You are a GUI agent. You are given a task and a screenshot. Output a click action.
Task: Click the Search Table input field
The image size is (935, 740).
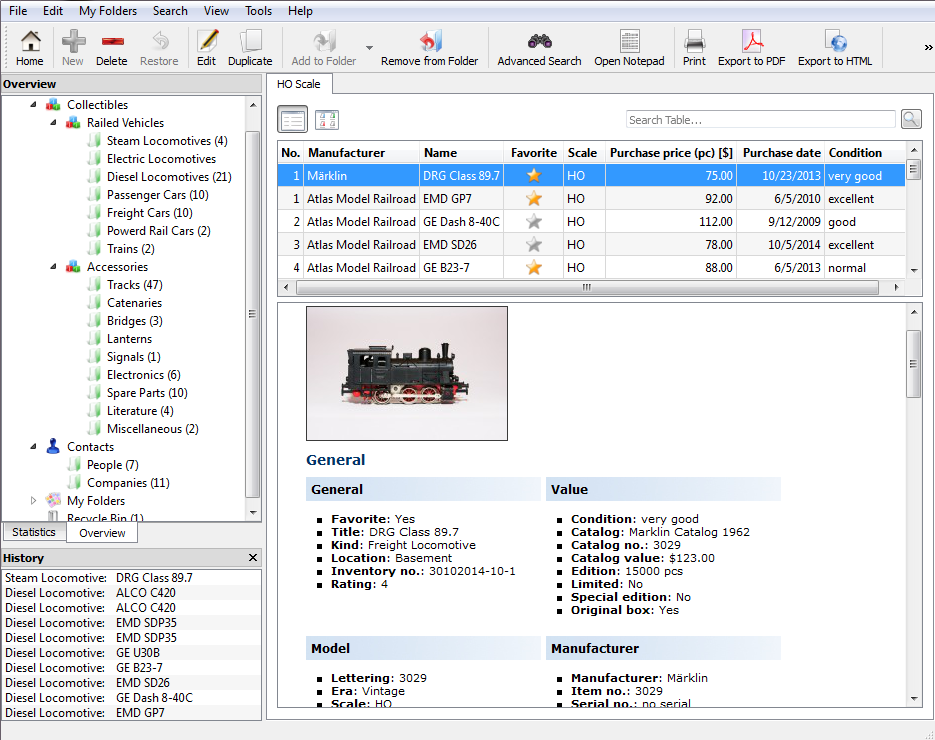click(x=760, y=119)
